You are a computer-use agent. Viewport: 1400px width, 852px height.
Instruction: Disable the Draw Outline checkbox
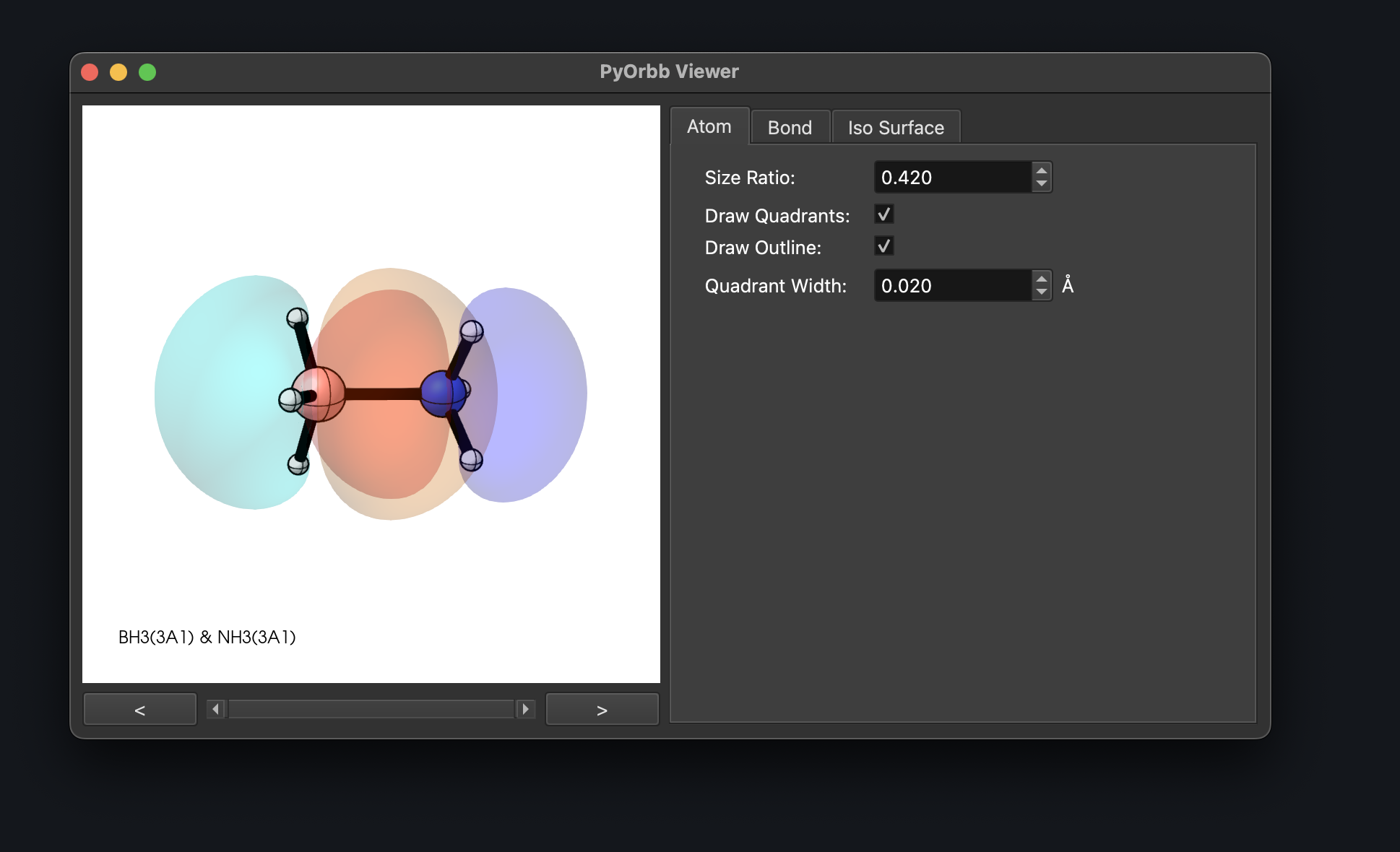click(x=884, y=246)
